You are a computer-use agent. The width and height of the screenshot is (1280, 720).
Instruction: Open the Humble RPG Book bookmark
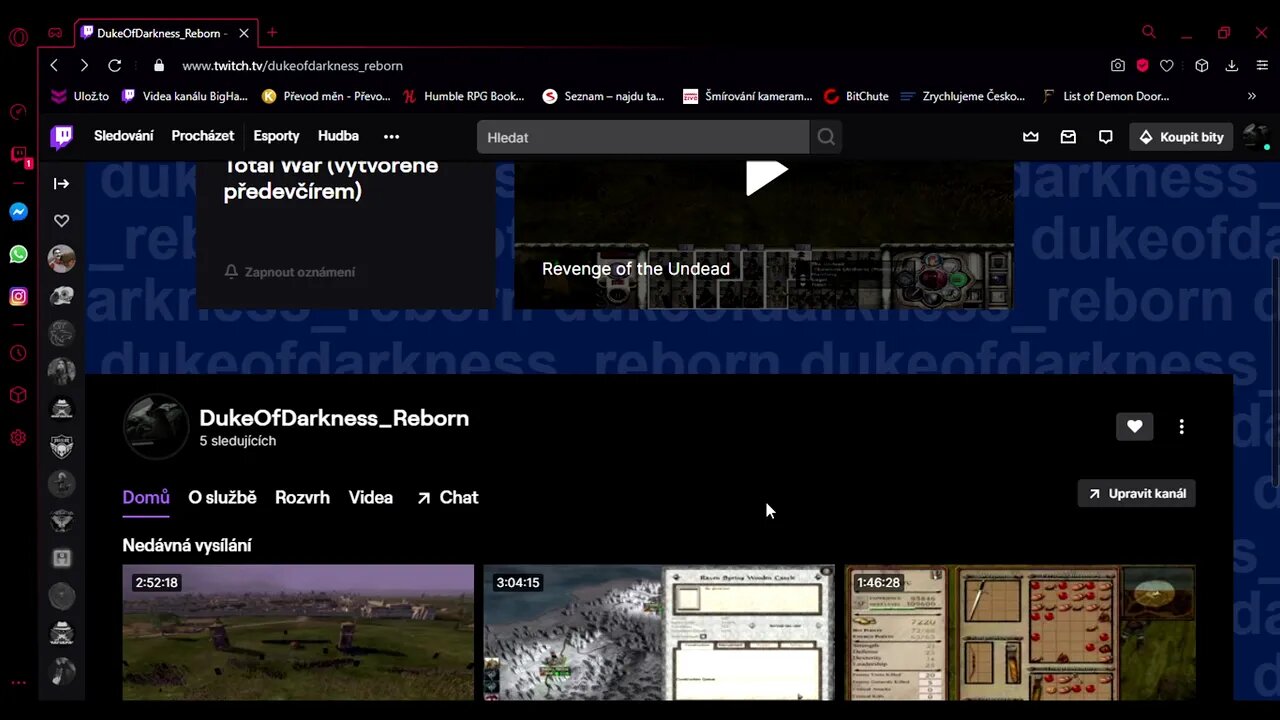pos(464,96)
